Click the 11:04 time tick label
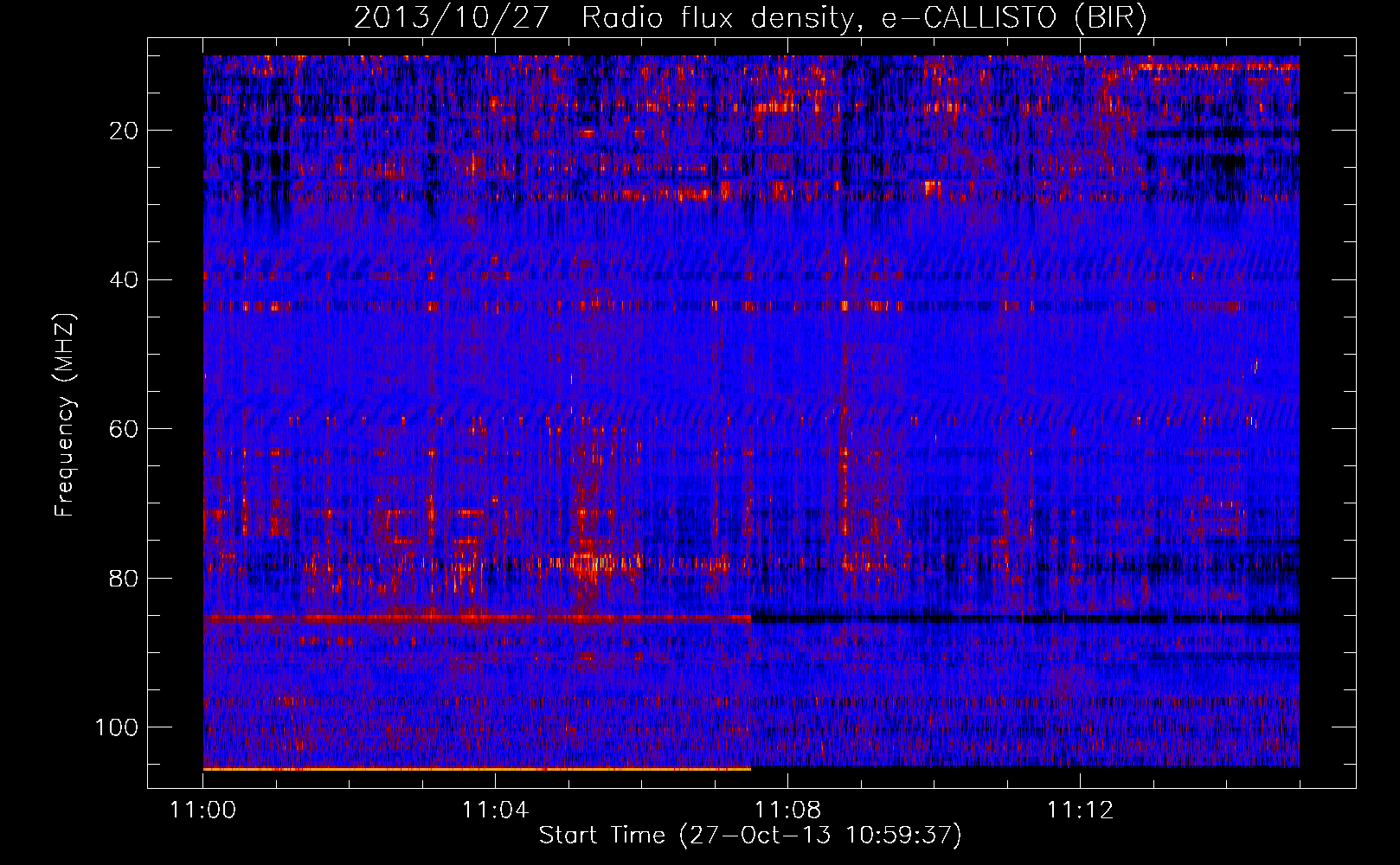Viewport: 1400px width, 865px height. pyautogui.click(x=495, y=811)
